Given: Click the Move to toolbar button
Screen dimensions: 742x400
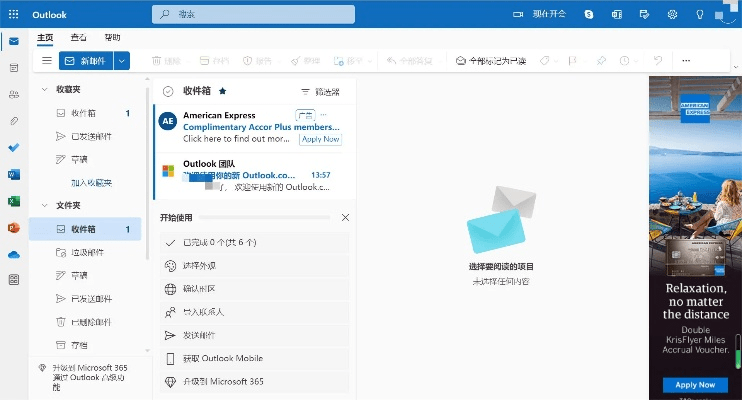Looking at the screenshot, I should coord(348,61).
